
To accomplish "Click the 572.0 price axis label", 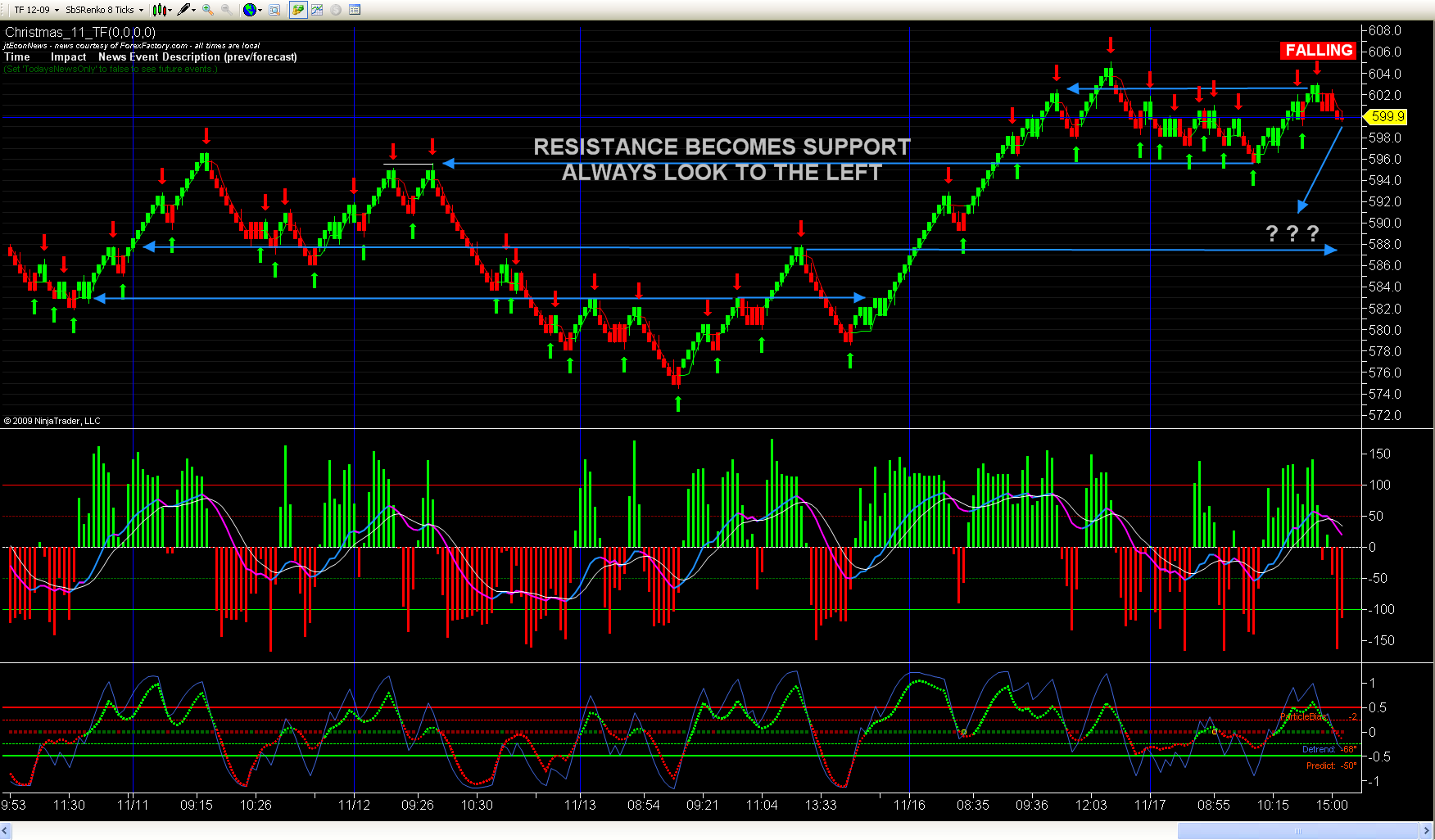I will point(1385,415).
